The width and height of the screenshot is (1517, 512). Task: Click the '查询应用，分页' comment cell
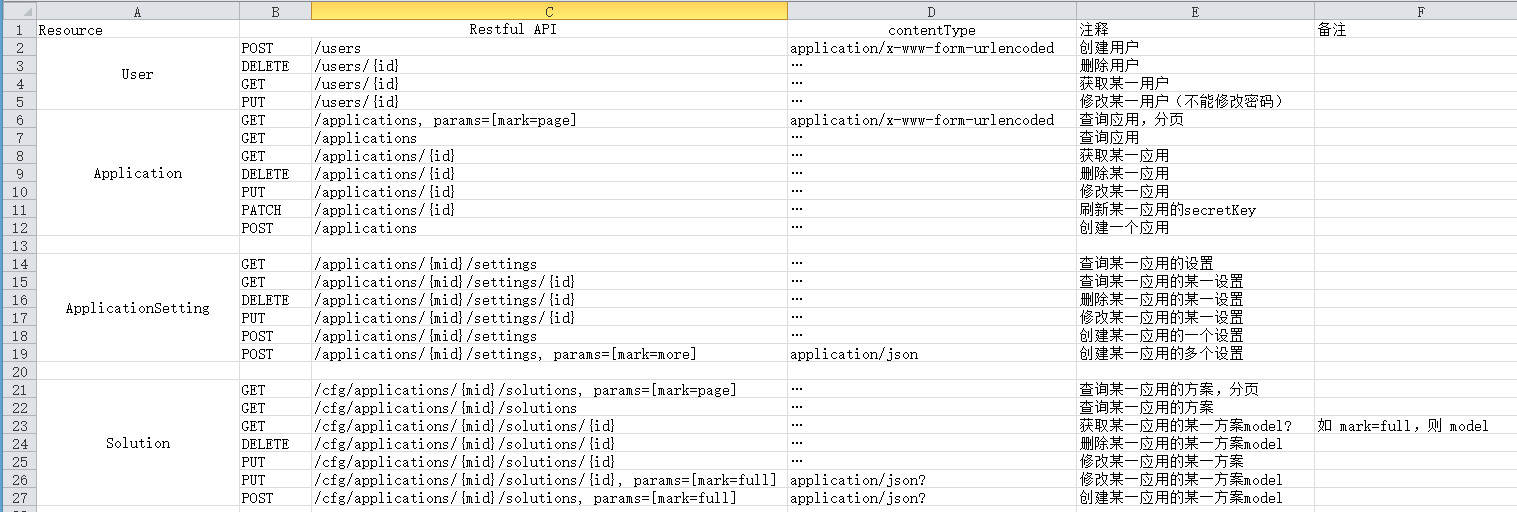tap(1195, 120)
